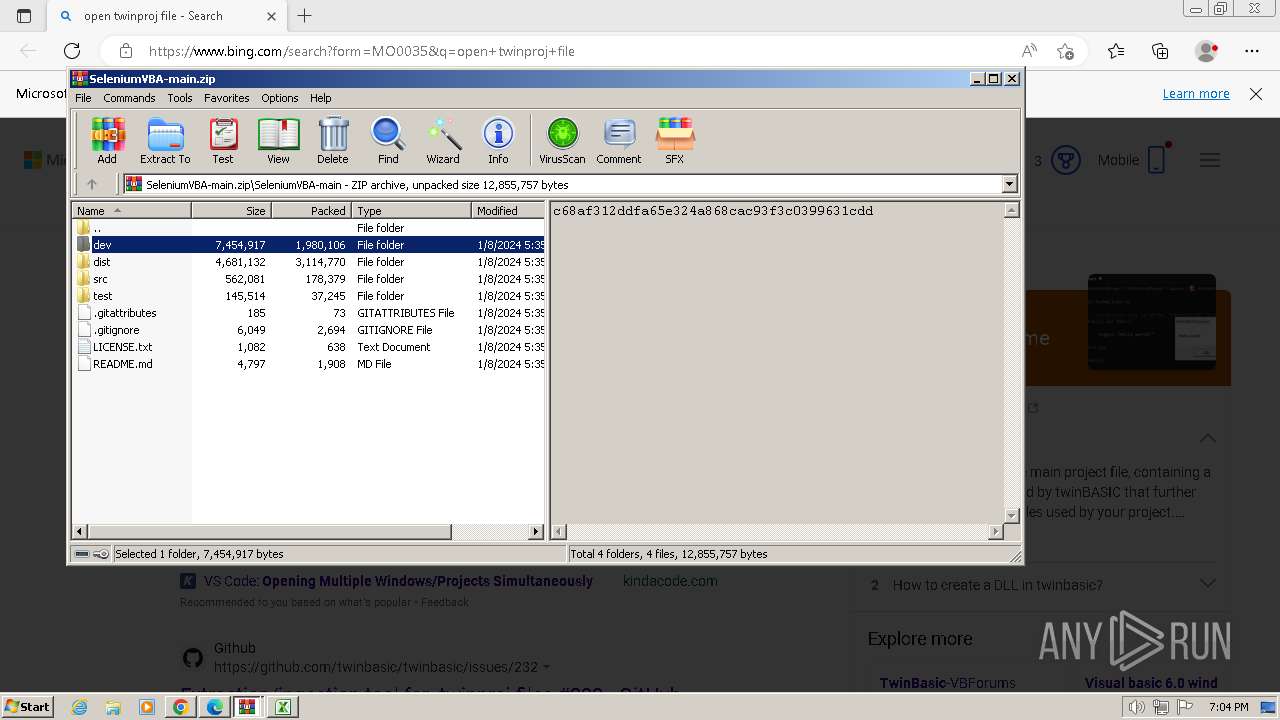Open the Wizard tool
This screenshot has height=720, width=1280.
tap(443, 140)
